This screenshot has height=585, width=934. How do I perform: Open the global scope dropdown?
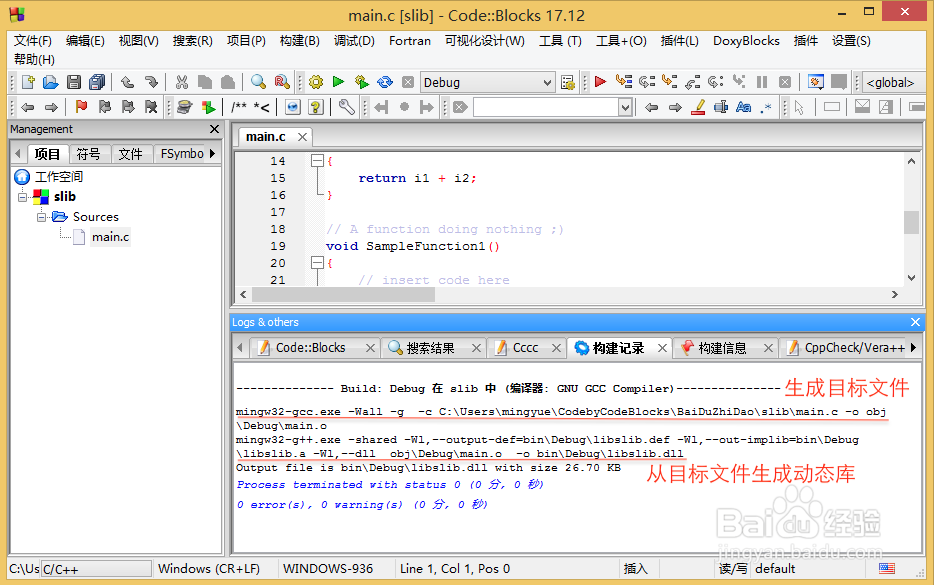(893, 82)
